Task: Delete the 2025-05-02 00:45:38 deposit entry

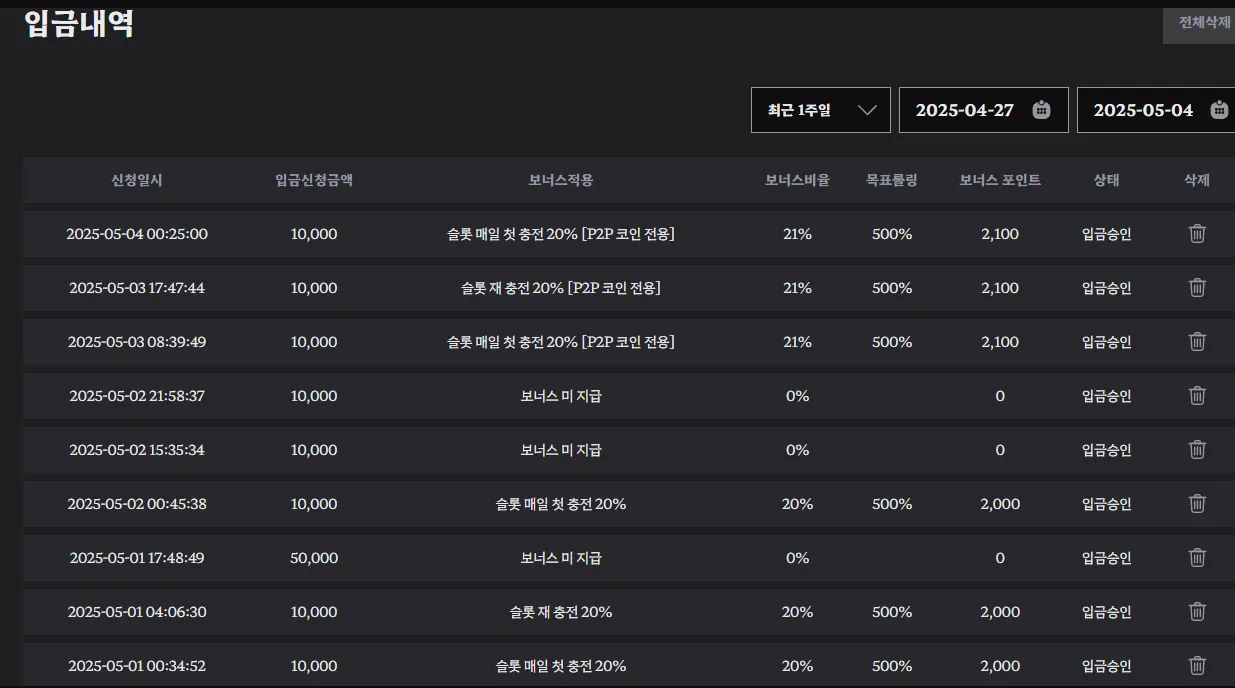Action: pyautogui.click(x=1197, y=504)
